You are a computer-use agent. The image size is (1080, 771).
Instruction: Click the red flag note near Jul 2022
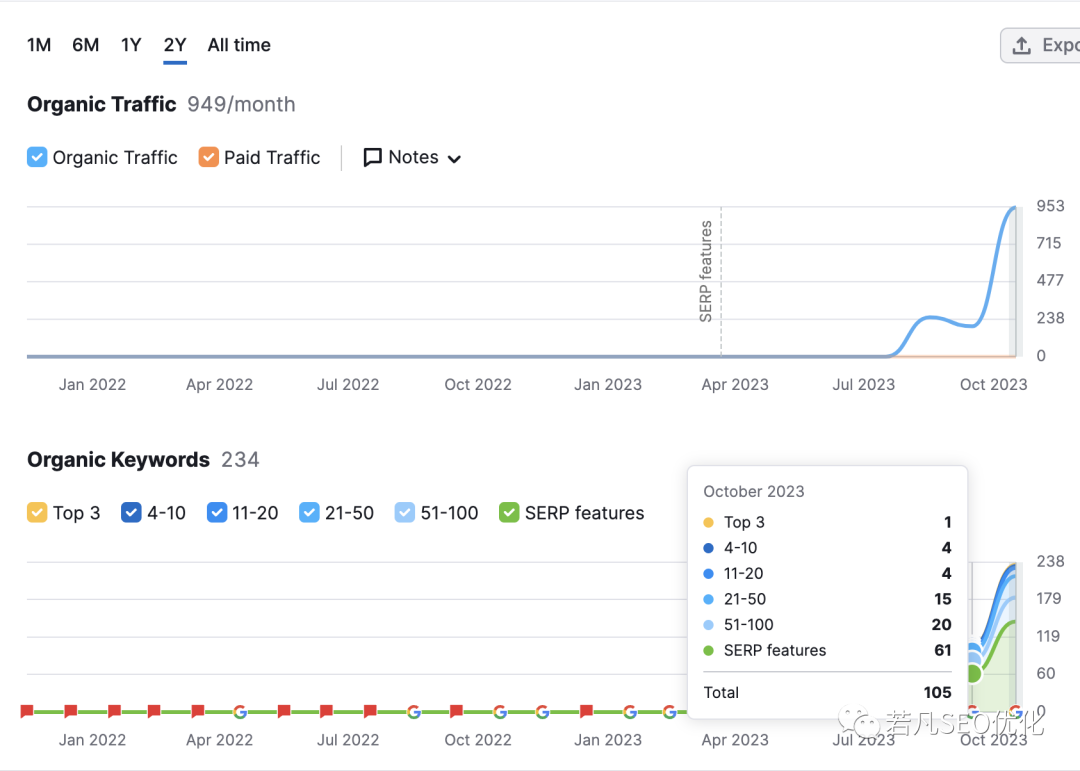pyautogui.click(x=326, y=710)
